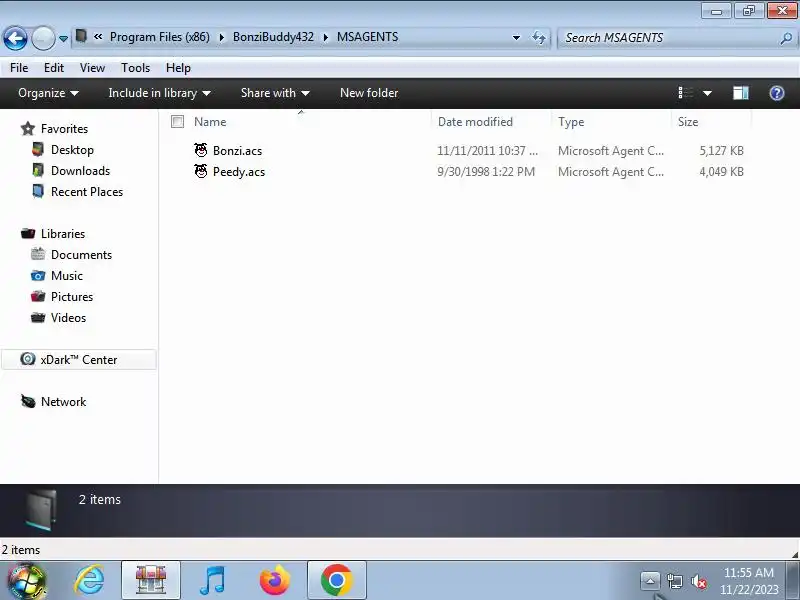Click the network tray icon

[674, 581]
